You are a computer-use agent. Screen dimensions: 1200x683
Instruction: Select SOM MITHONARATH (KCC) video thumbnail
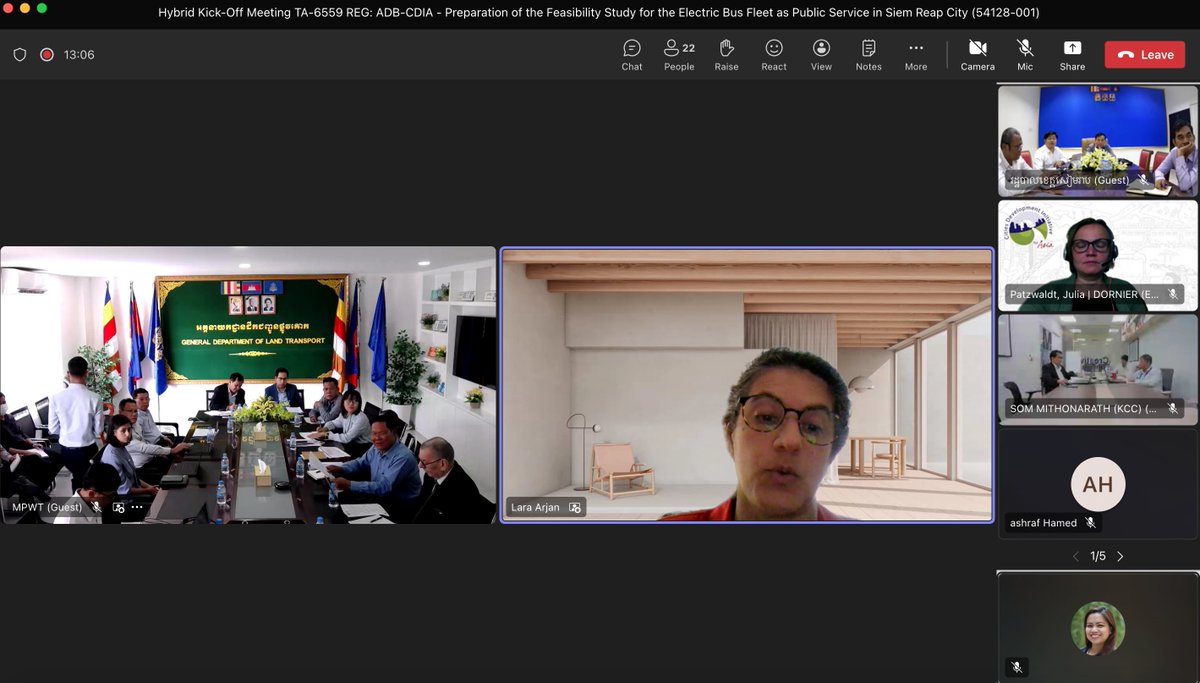tap(1097, 369)
